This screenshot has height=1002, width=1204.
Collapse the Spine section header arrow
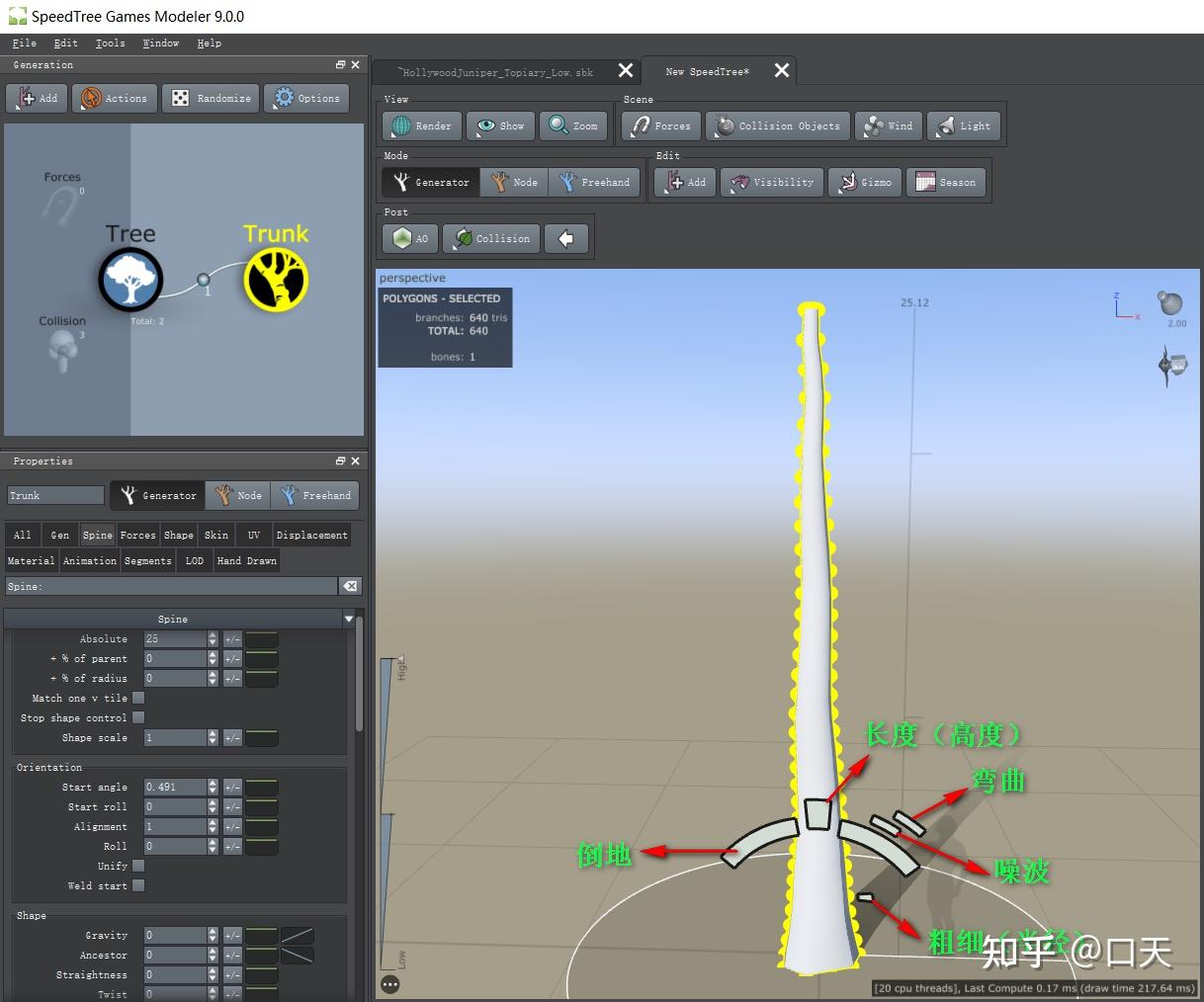348,619
